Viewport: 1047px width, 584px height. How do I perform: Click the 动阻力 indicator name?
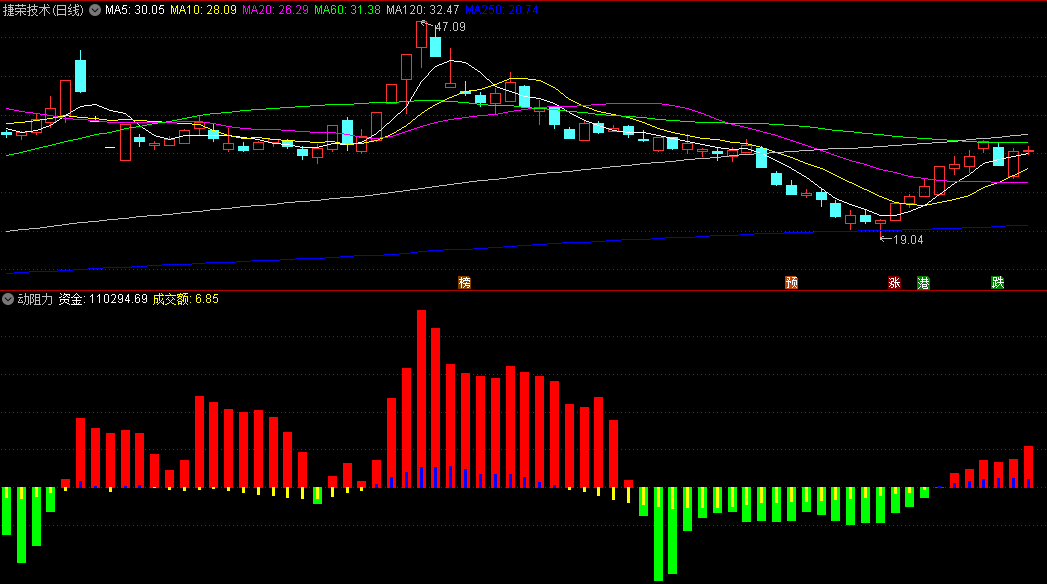pos(35,299)
